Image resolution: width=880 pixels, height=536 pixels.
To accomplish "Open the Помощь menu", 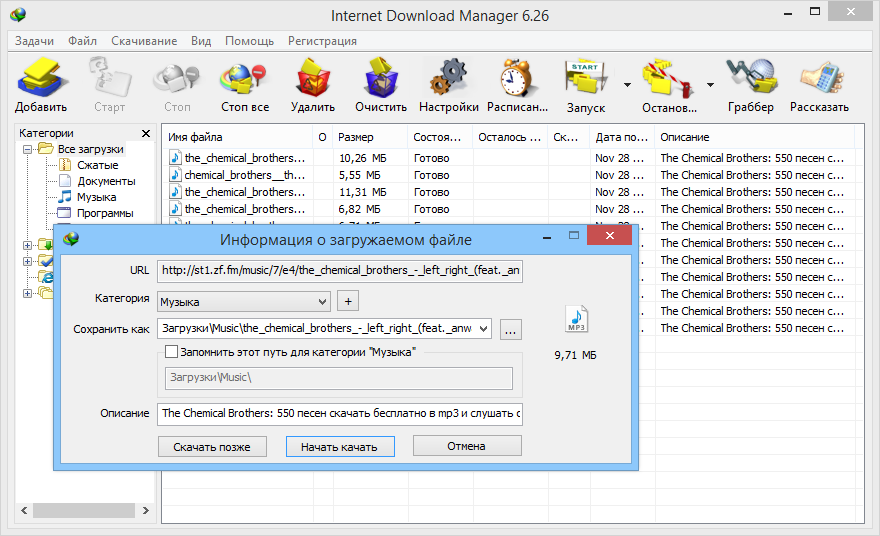I will click(x=250, y=41).
